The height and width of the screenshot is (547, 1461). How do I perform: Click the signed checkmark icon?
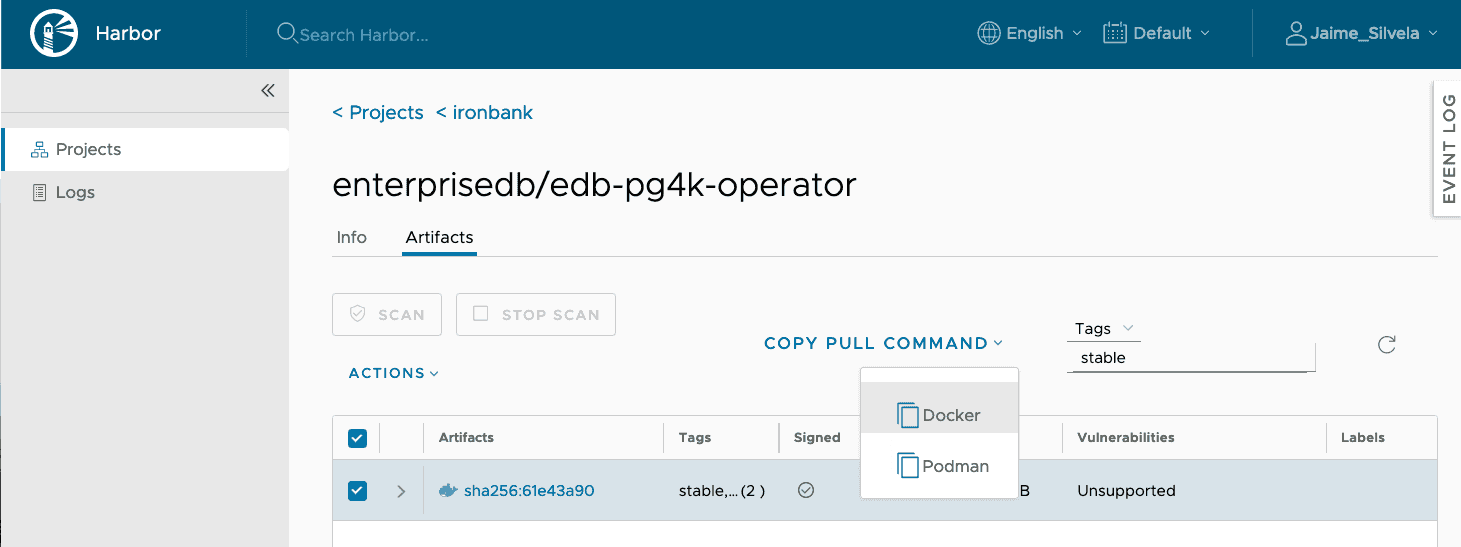[x=806, y=490]
